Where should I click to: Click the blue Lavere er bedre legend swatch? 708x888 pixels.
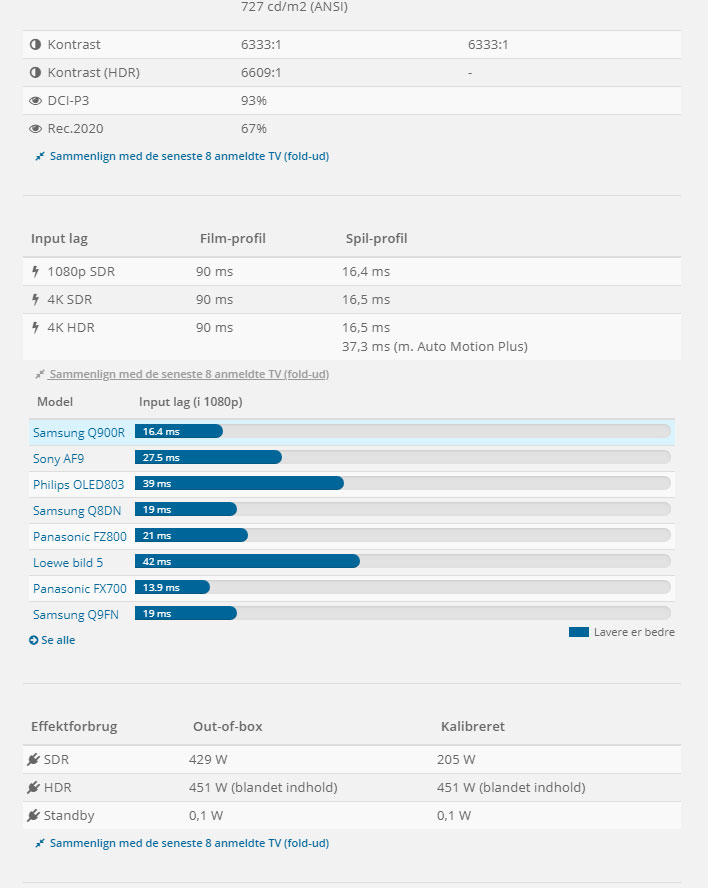pyautogui.click(x=579, y=632)
